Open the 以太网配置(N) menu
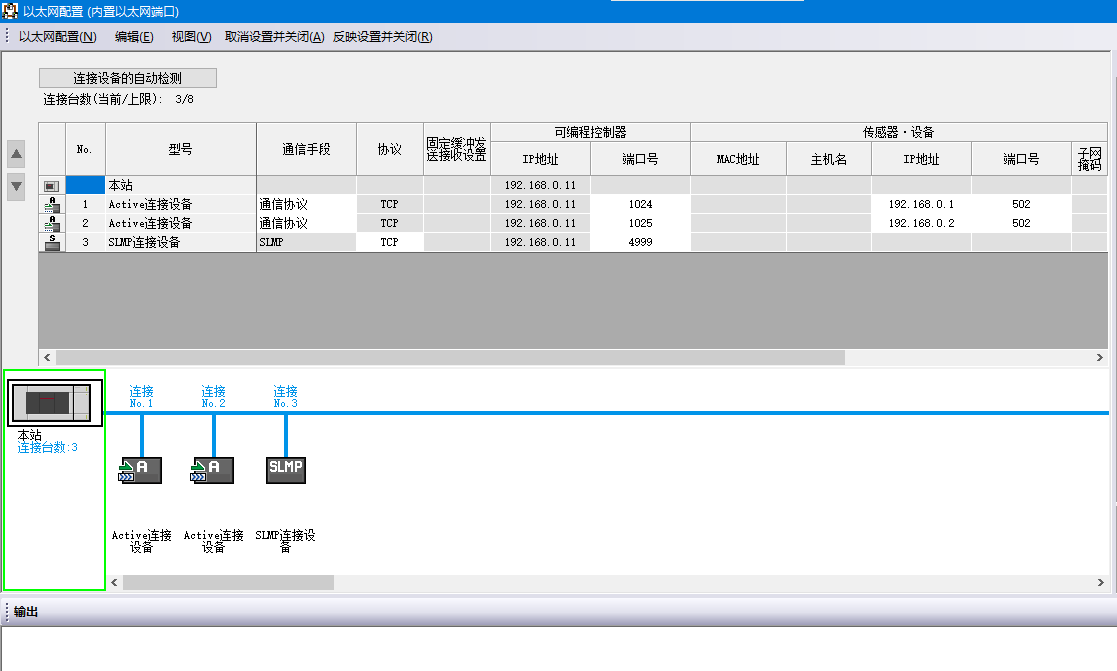This screenshot has width=1117, height=671. coord(58,37)
